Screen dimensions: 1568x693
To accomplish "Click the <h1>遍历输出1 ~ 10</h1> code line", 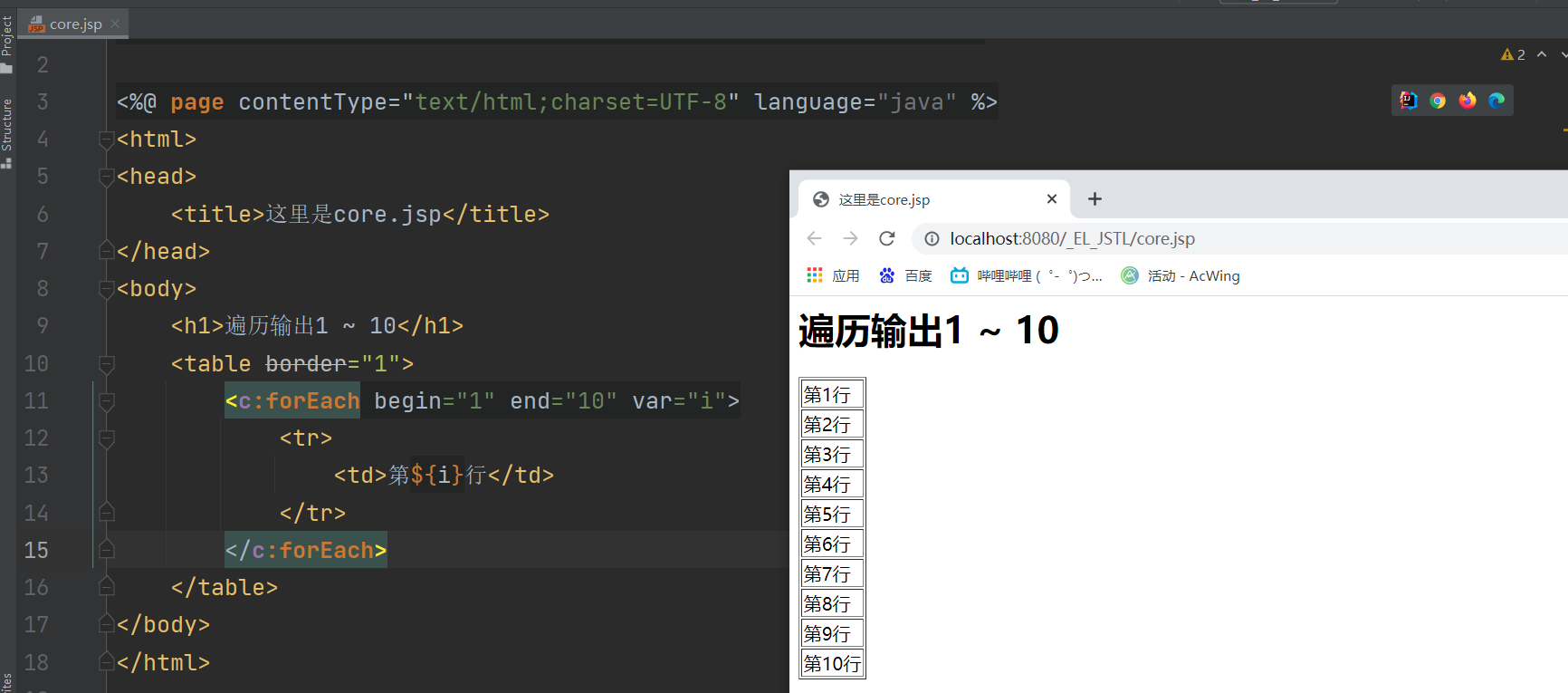I will coord(317,325).
